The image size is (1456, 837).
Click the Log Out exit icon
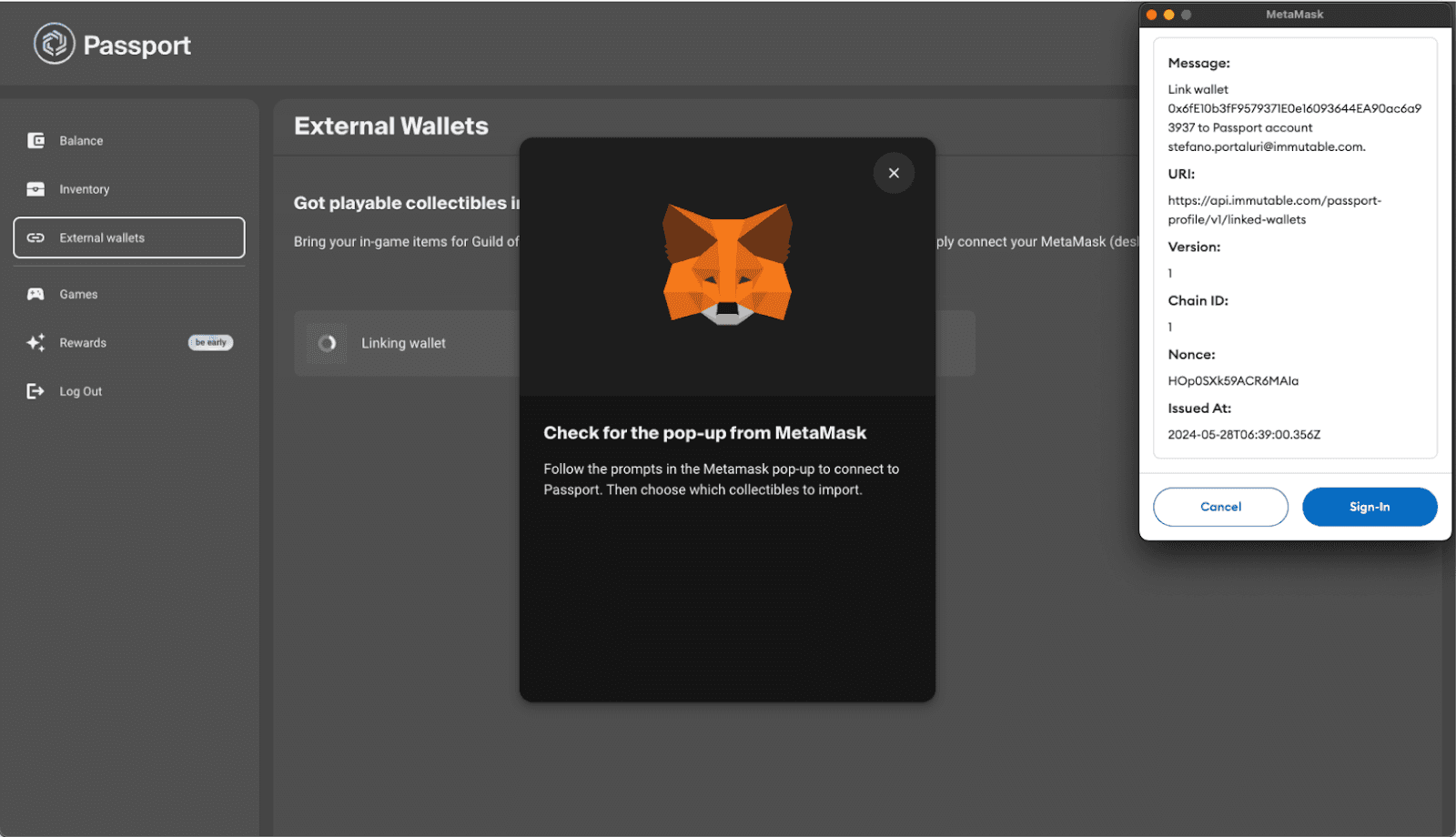click(x=35, y=391)
